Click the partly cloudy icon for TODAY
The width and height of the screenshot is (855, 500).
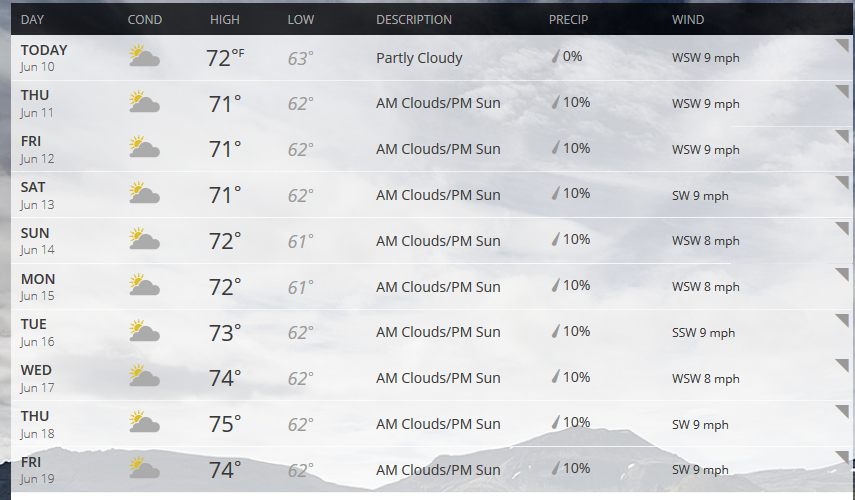(x=144, y=56)
